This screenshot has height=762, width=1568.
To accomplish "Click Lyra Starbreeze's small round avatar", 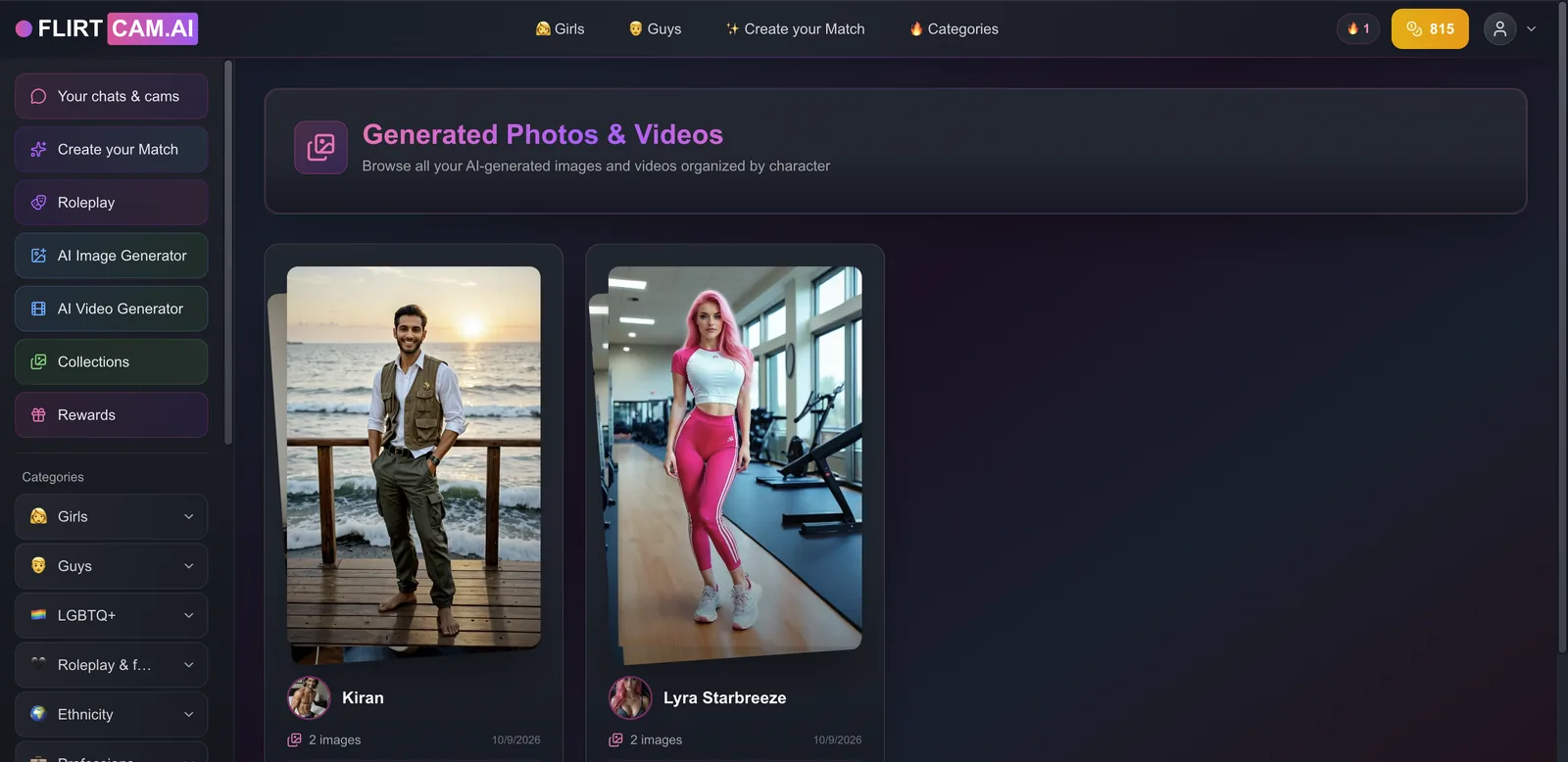I will coord(630,697).
